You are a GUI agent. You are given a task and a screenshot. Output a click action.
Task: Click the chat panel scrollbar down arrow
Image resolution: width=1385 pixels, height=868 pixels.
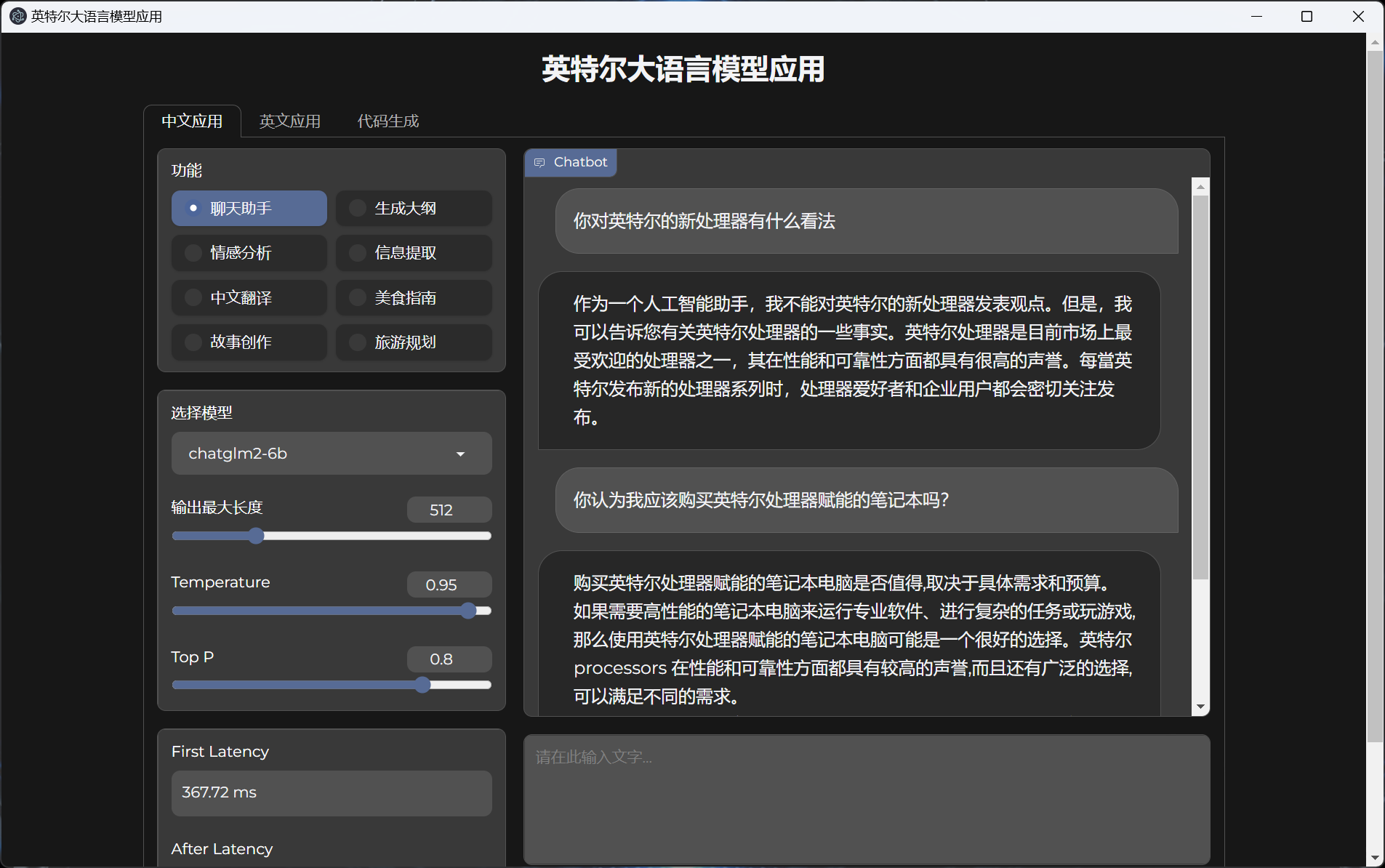click(1200, 705)
